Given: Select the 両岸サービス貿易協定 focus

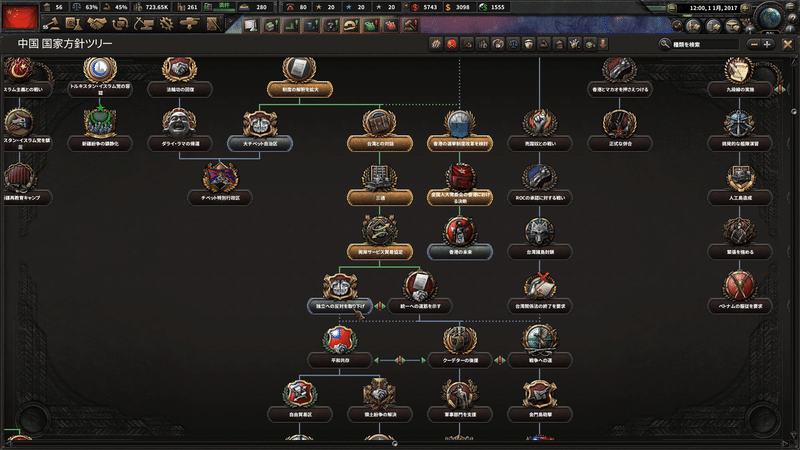Looking at the screenshot, I should click(x=380, y=239).
